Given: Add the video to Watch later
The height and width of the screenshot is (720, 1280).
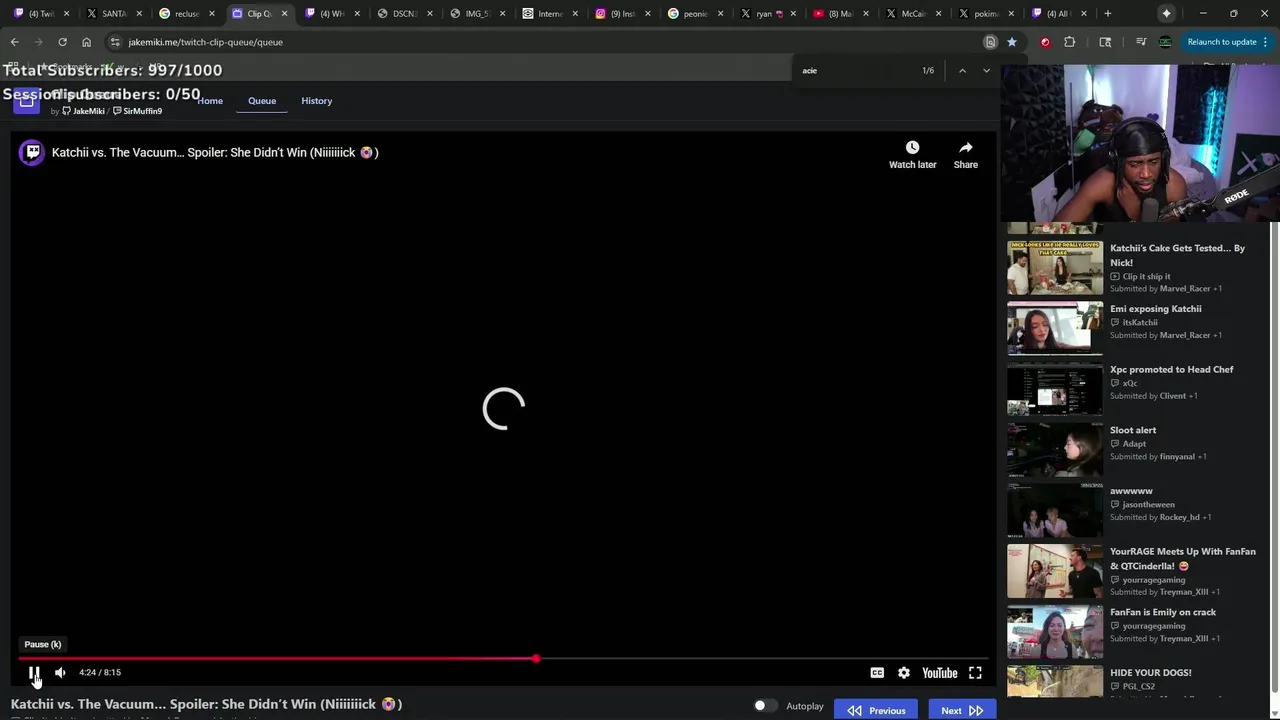Looking at the screenshot, I should tap(912, 155).
